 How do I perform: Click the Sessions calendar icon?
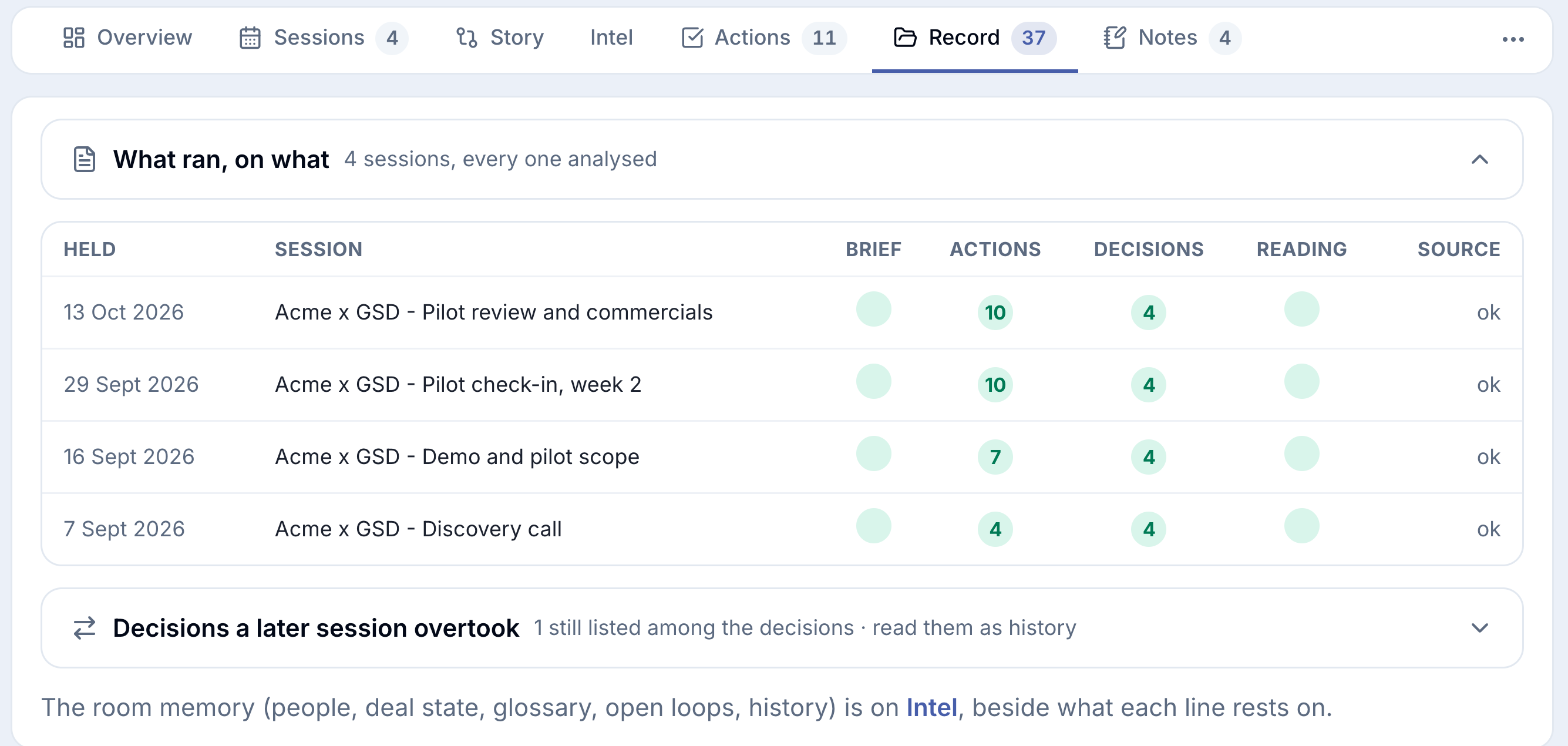pyautogui.click(x=250, y=38)
